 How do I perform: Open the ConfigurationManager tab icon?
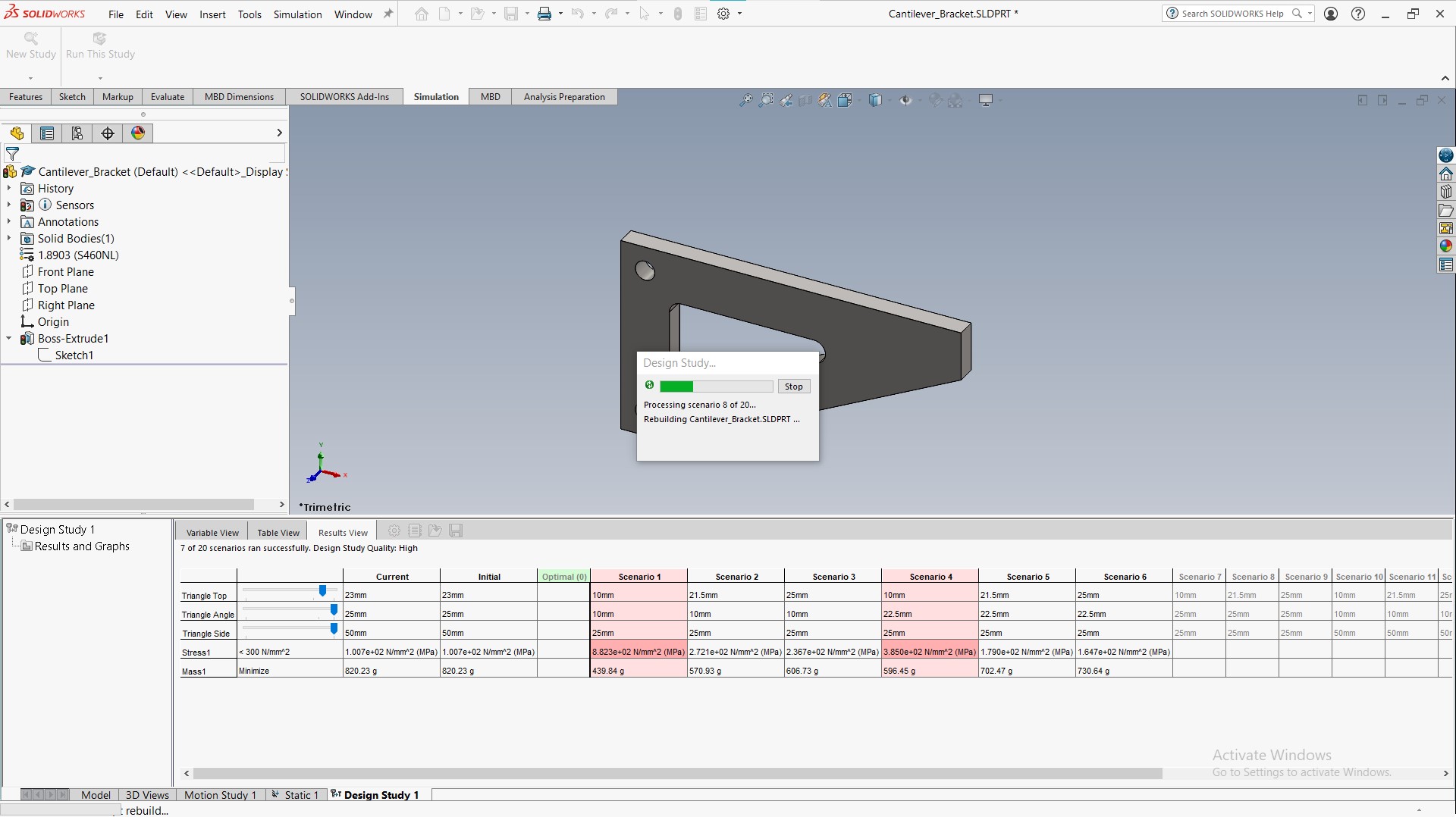tap(77, 133)
